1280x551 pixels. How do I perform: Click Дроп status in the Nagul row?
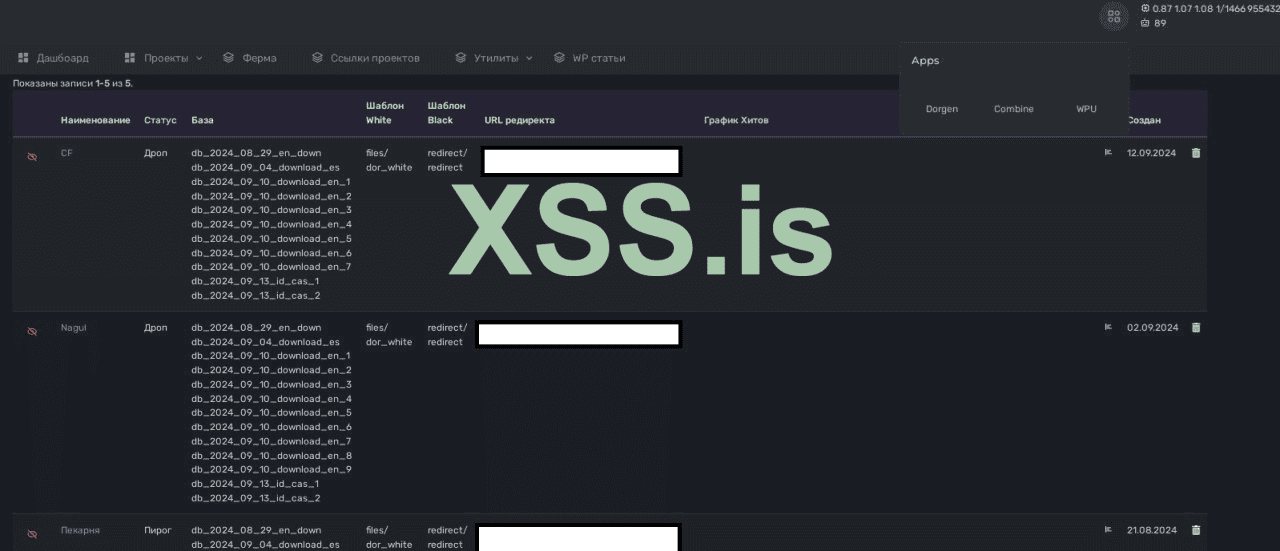pos(155,327)
